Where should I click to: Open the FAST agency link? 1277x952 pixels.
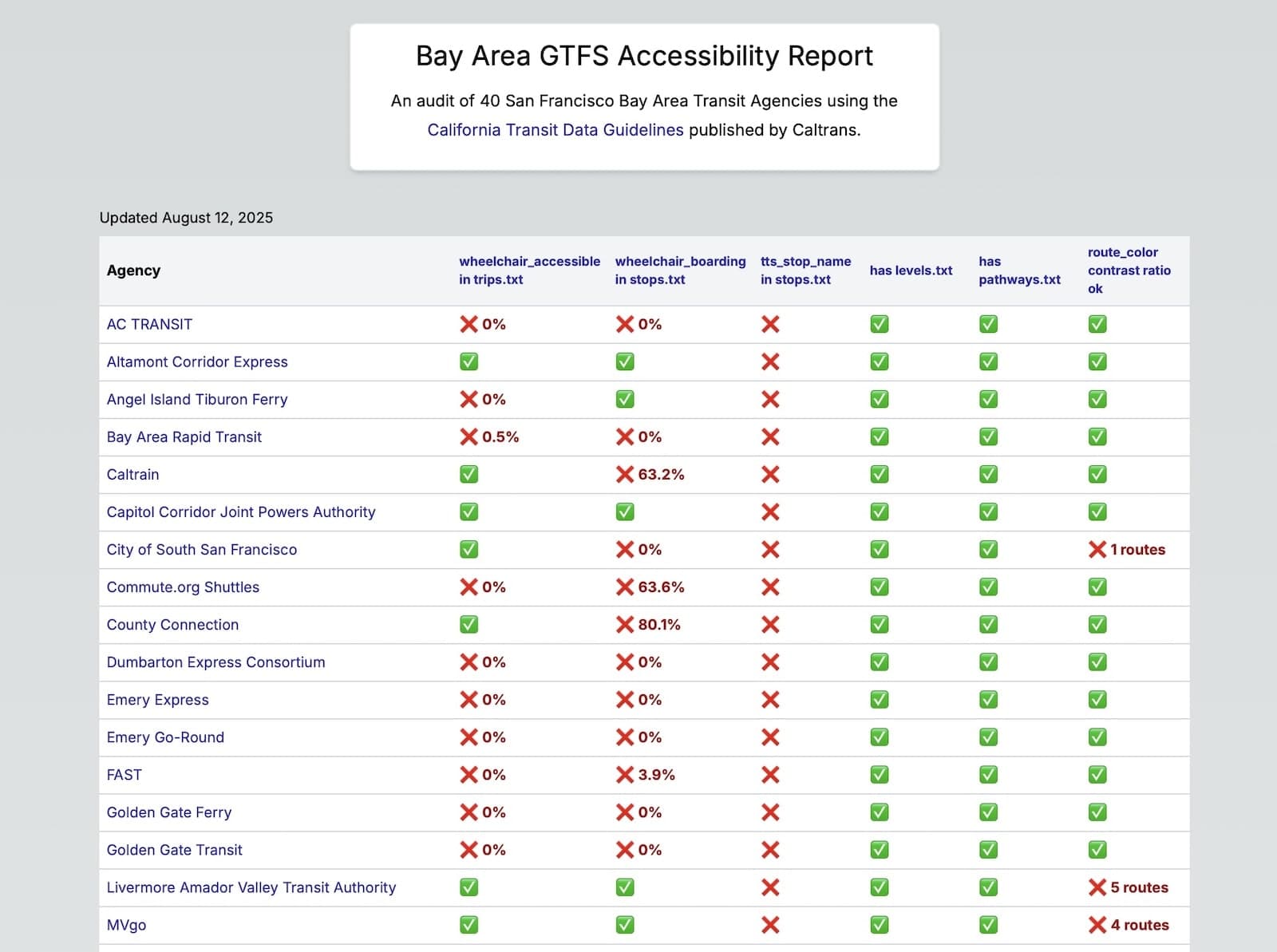[x=124, y=774]
